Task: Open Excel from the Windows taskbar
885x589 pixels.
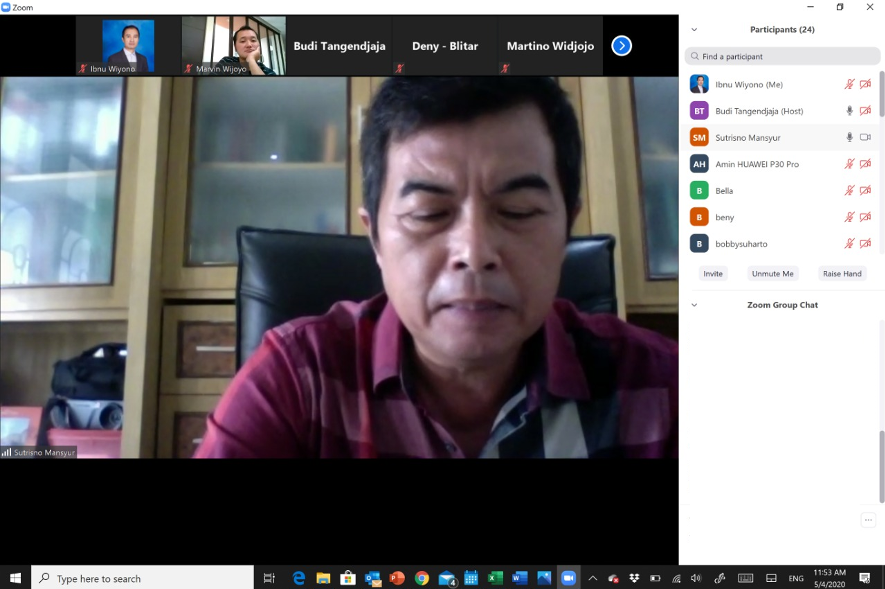Action: pyautogui.click(x=495, y=578)
